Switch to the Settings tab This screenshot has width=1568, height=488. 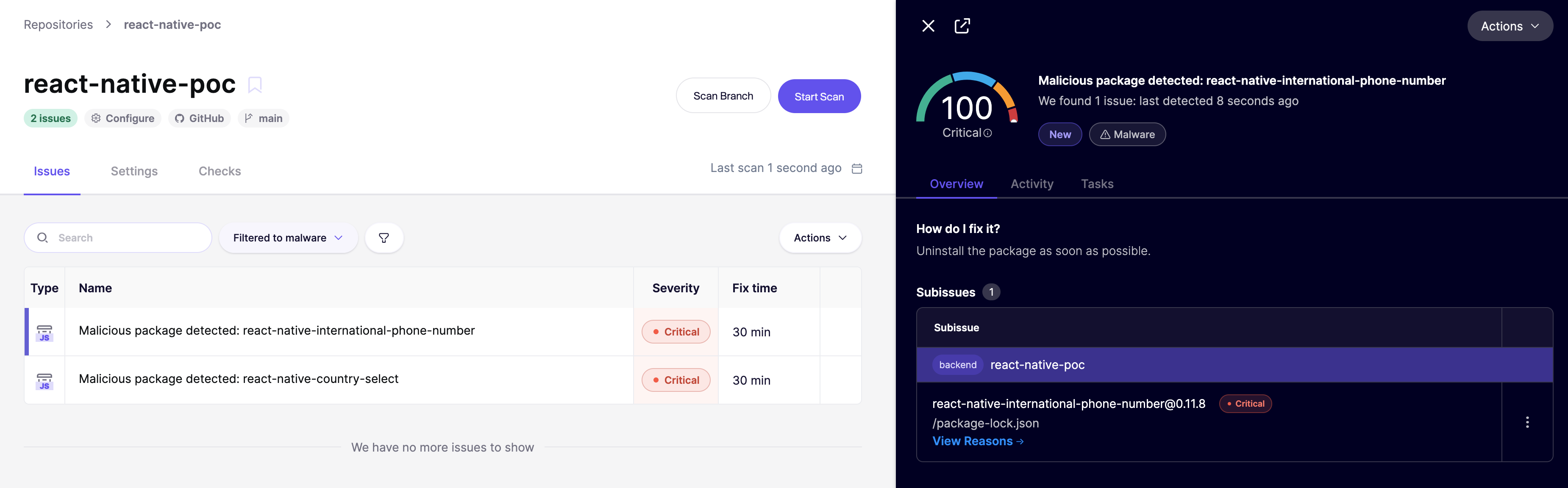click(x=134, y=172)
